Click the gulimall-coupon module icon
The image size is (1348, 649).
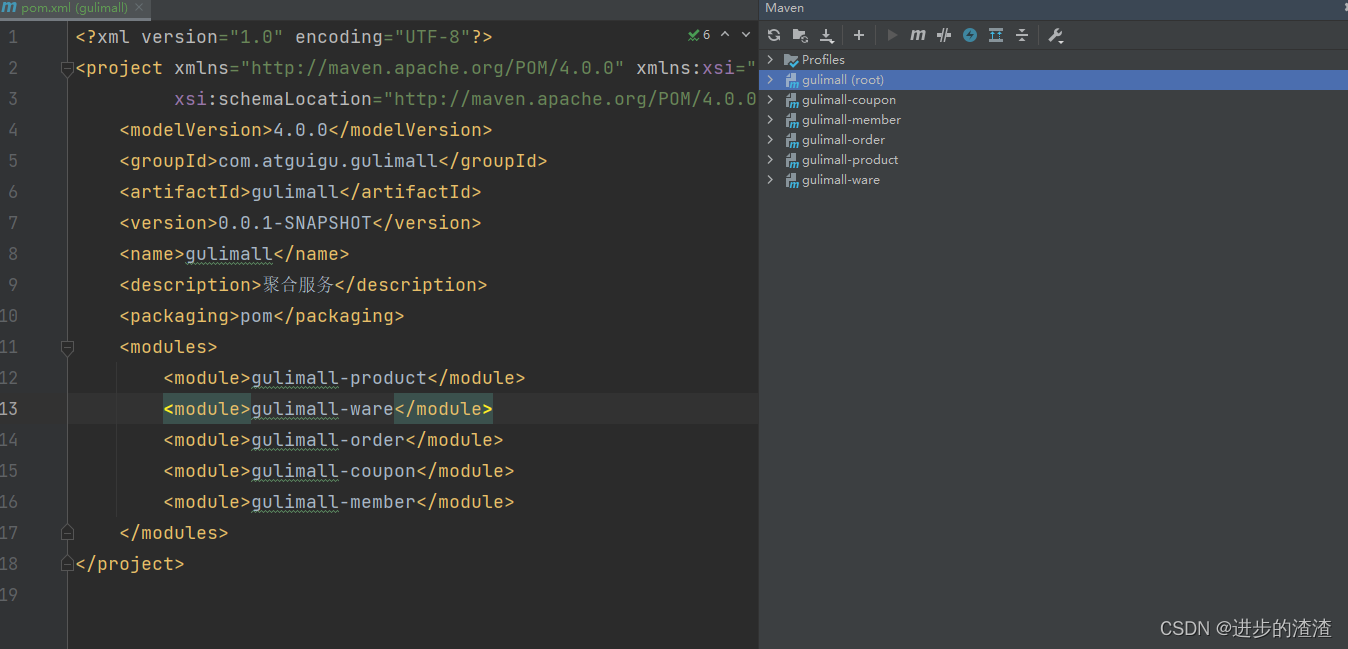coord(791,100)
